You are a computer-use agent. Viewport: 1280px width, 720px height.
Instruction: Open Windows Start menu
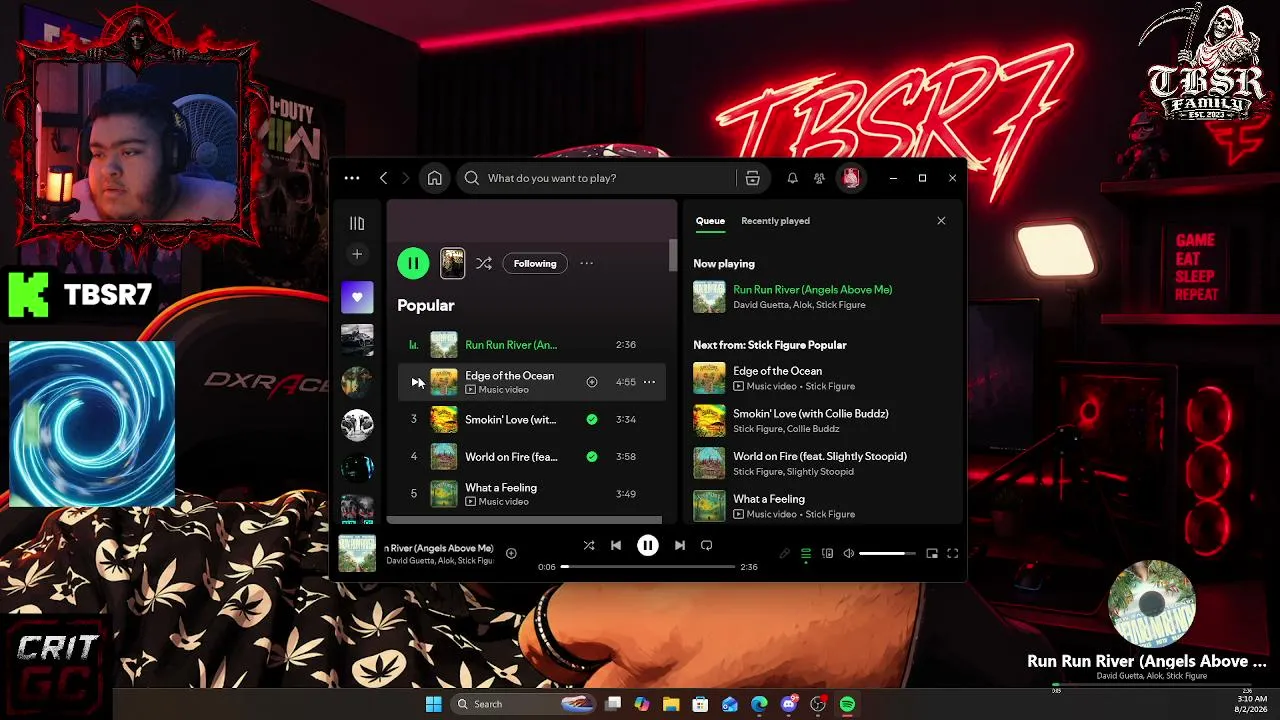coord(433,704)
